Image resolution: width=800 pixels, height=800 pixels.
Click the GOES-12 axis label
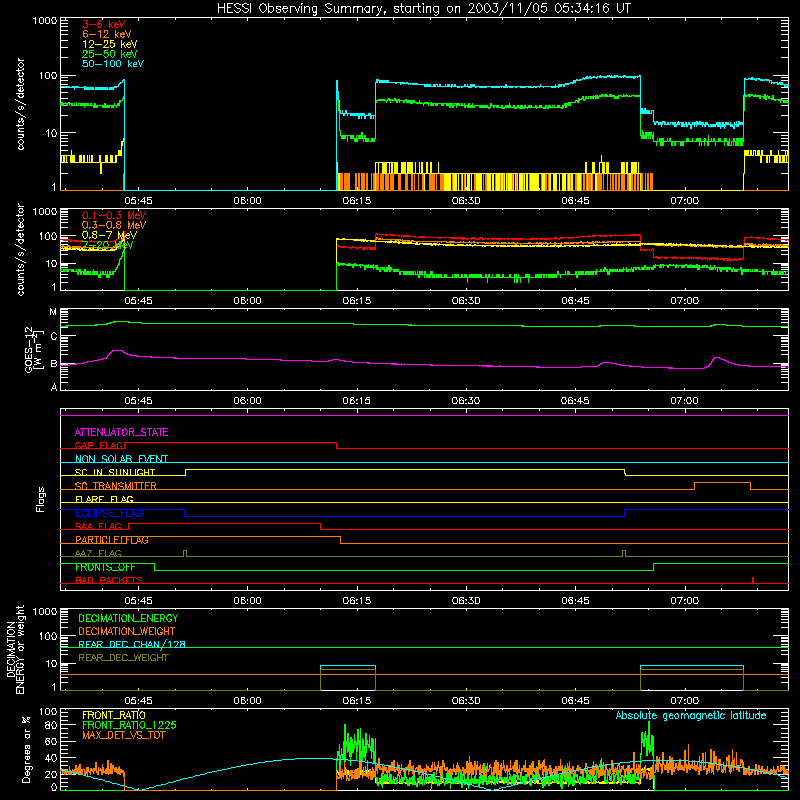33,349
